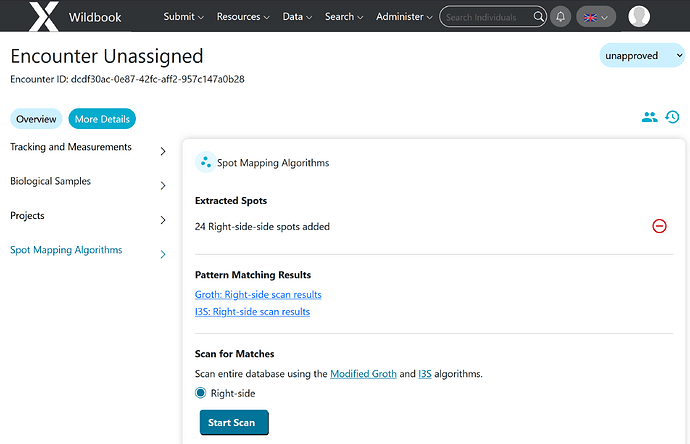The height and width of the screenshot is (444, 690).
Task: Open the language flag dropdown
Action: tap(596, 17)
